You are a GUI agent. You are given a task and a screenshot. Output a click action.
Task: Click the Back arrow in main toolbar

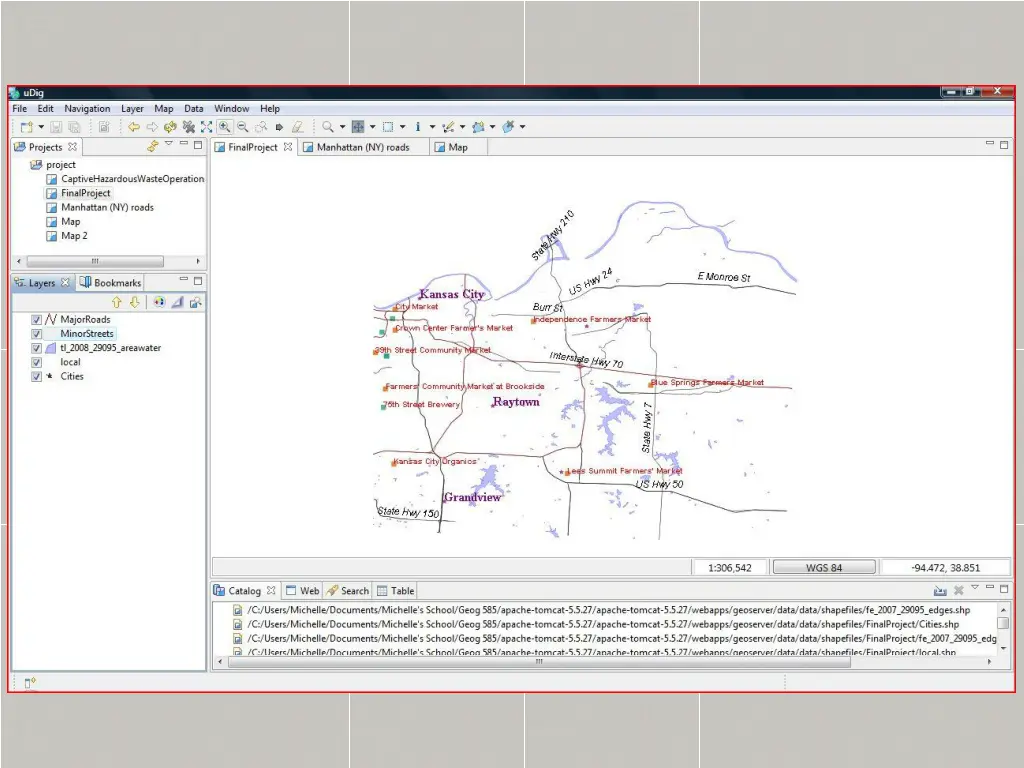pyautogui.click(x=134, y=127)
